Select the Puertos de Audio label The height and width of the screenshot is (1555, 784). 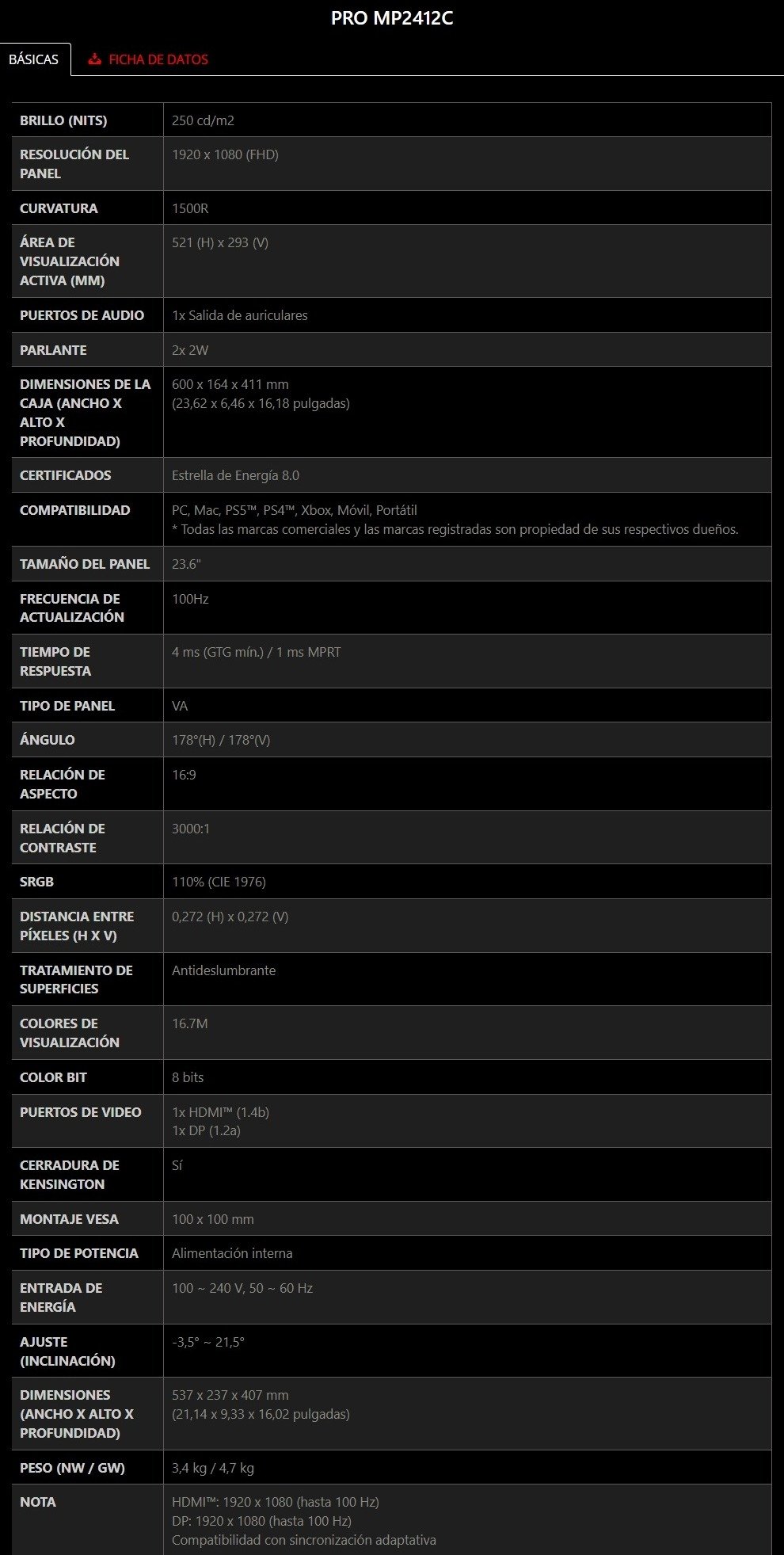(x=82, y=315)
